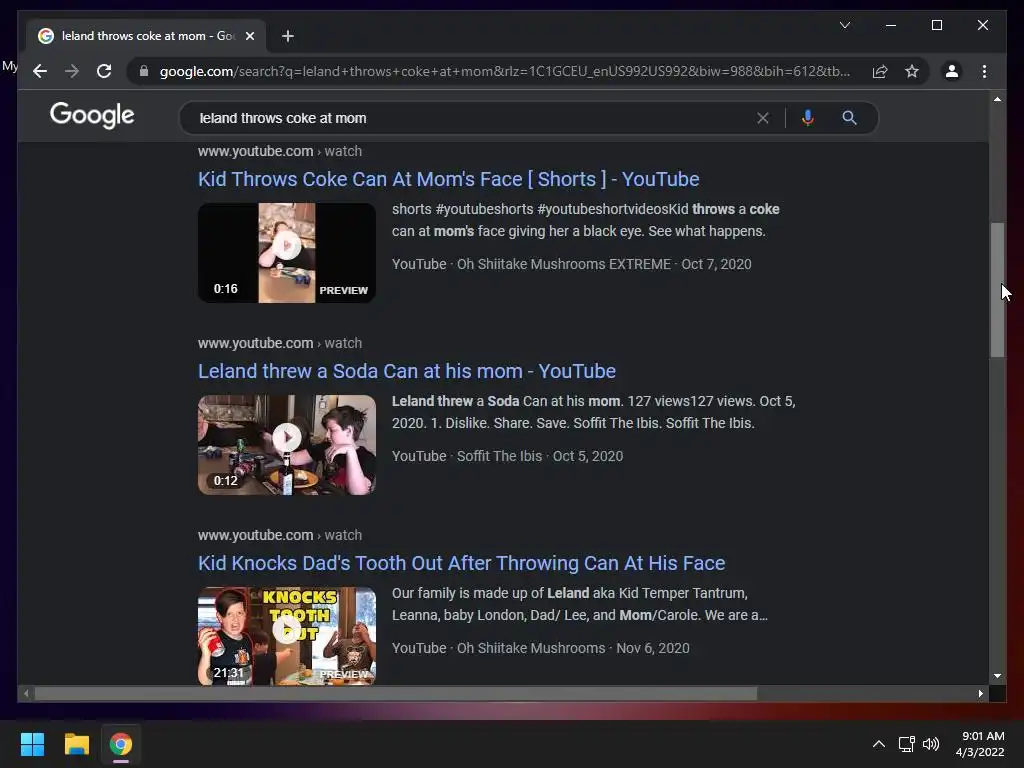Image resolution: width=1024 pixels, height=768 pixels.
Task: Go to the Google homepage logo
Action: [92, 116]
